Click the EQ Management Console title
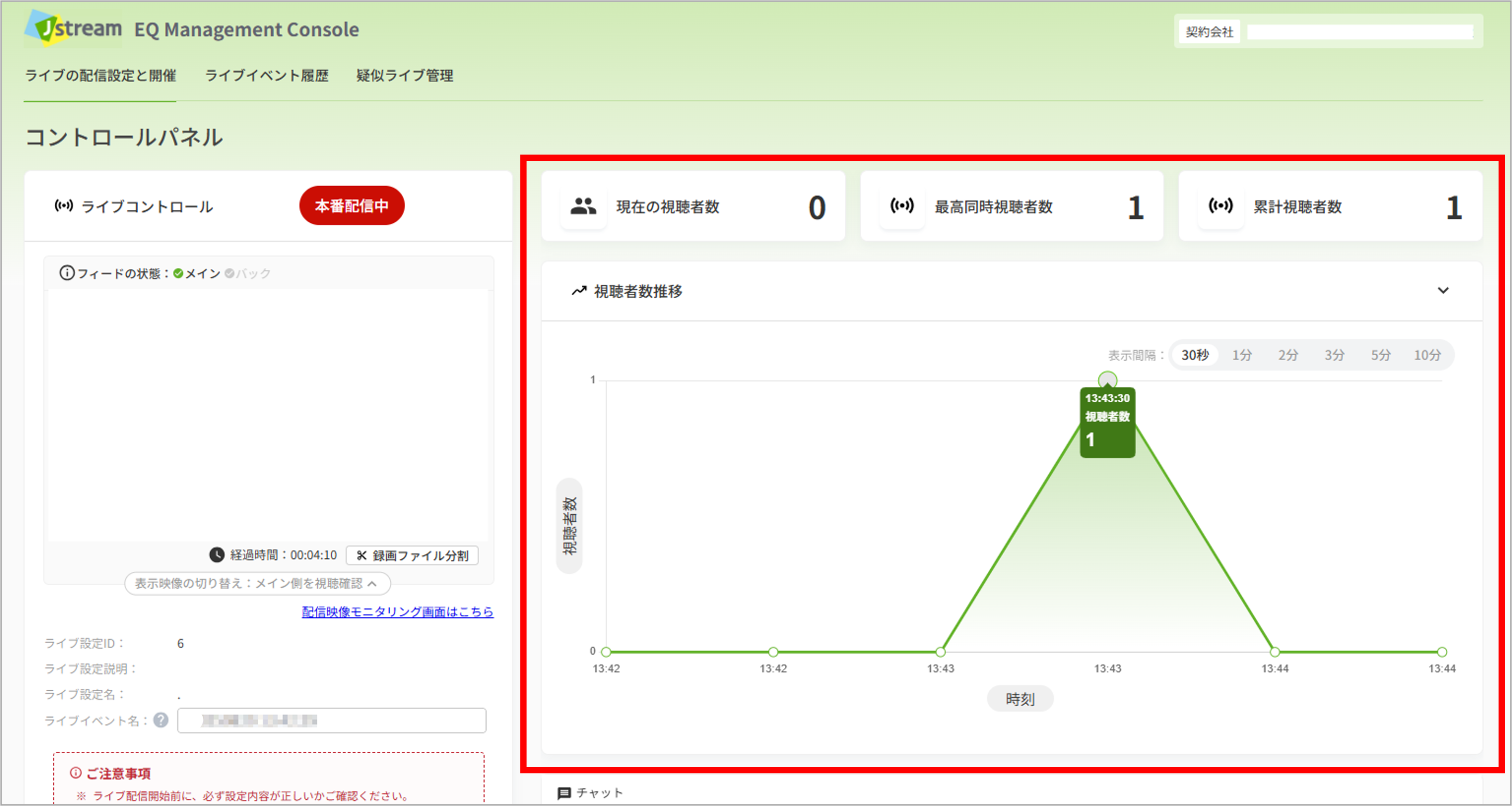Screen dimensions: 1512x806 click(247, 29)
